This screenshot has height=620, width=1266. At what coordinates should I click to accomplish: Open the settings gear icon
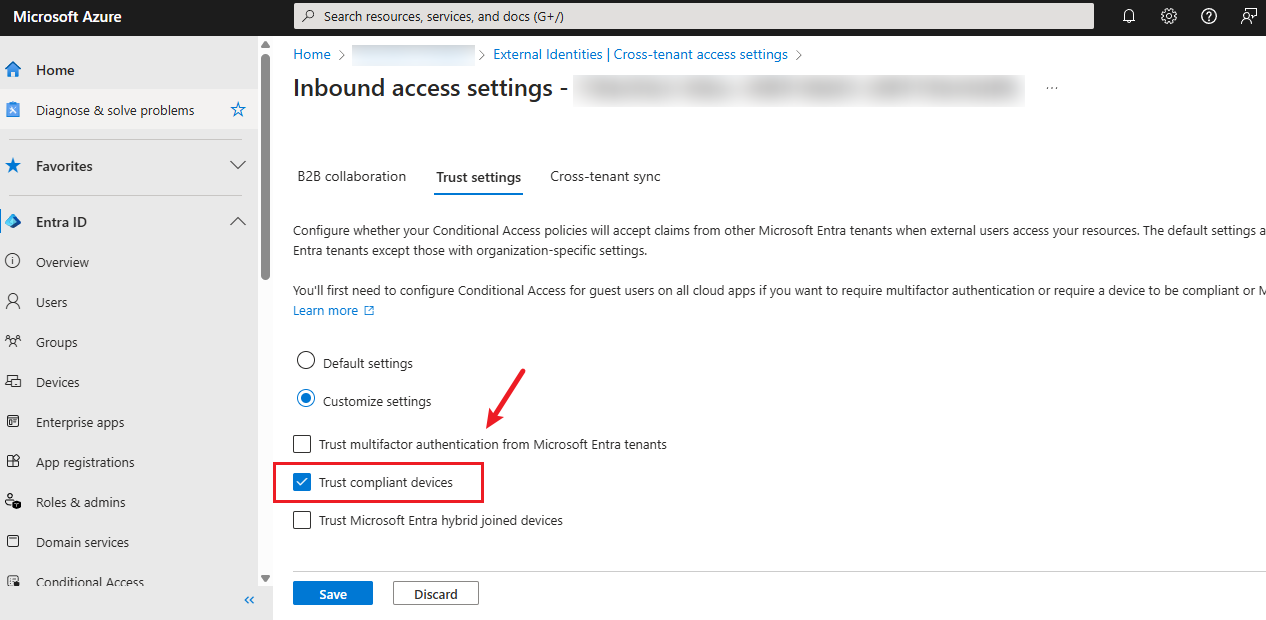(1169, 16)
